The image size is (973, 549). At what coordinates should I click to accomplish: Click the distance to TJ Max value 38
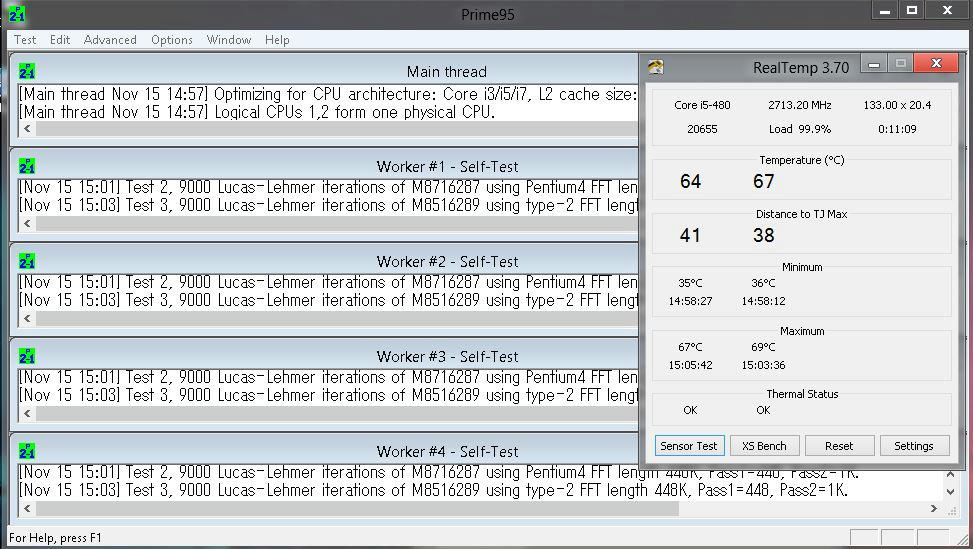pos(763,235)
